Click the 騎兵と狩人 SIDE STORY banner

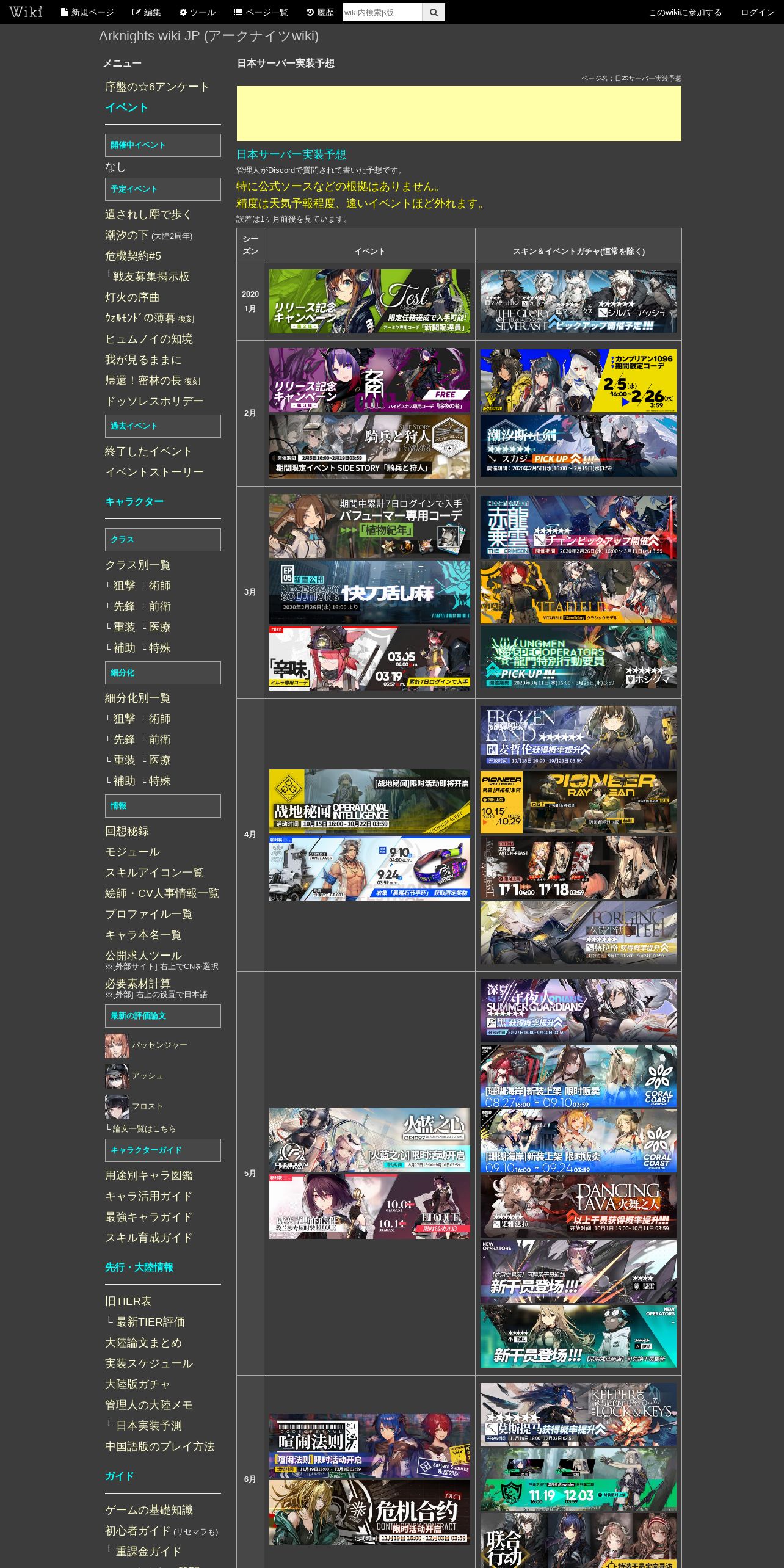pyautogui.click(x=369, y=446)
